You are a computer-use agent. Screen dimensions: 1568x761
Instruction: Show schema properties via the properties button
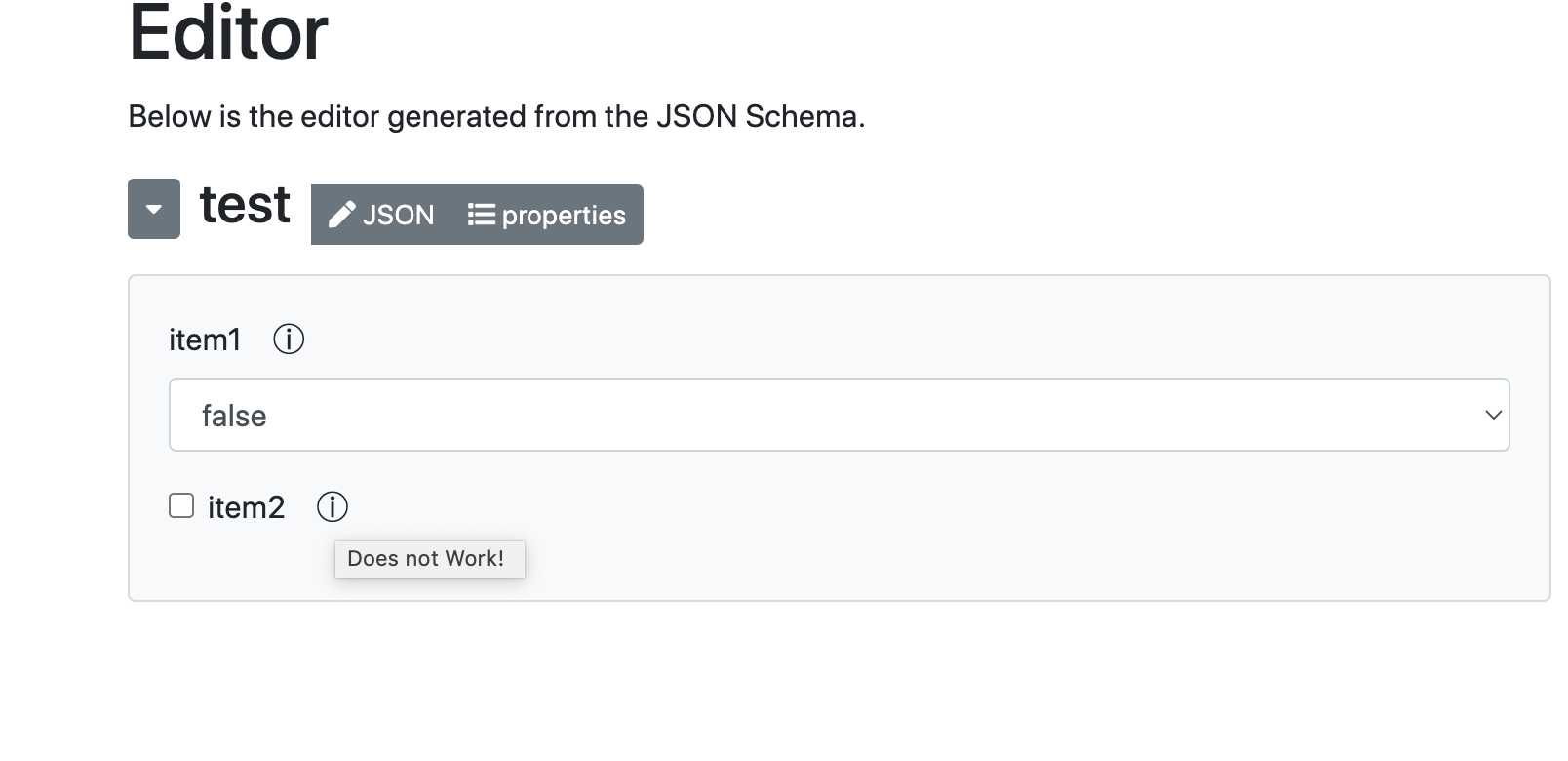click(x=563, y=215)
